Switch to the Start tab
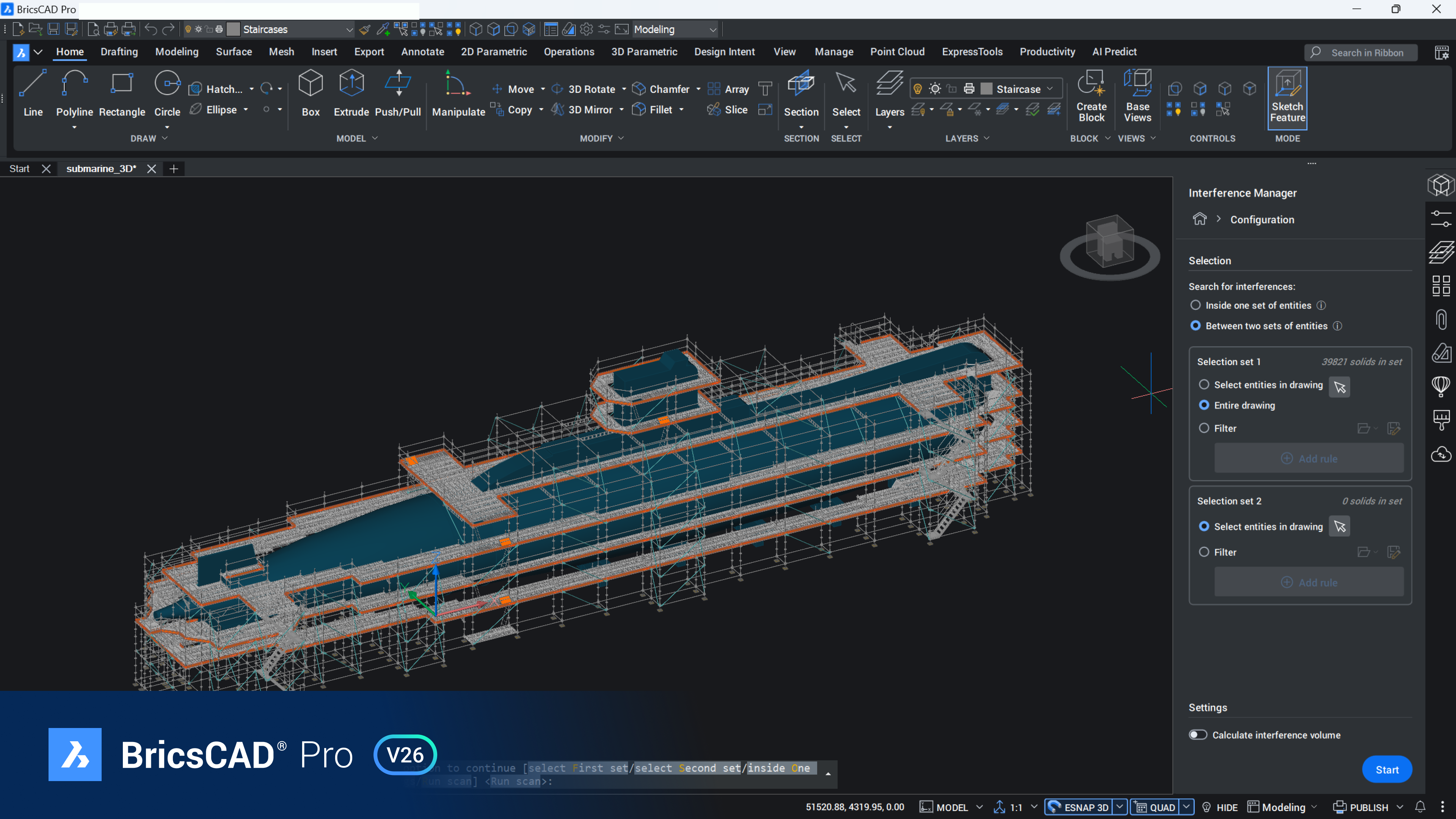Screen dimensions: 1456x819 19,168
